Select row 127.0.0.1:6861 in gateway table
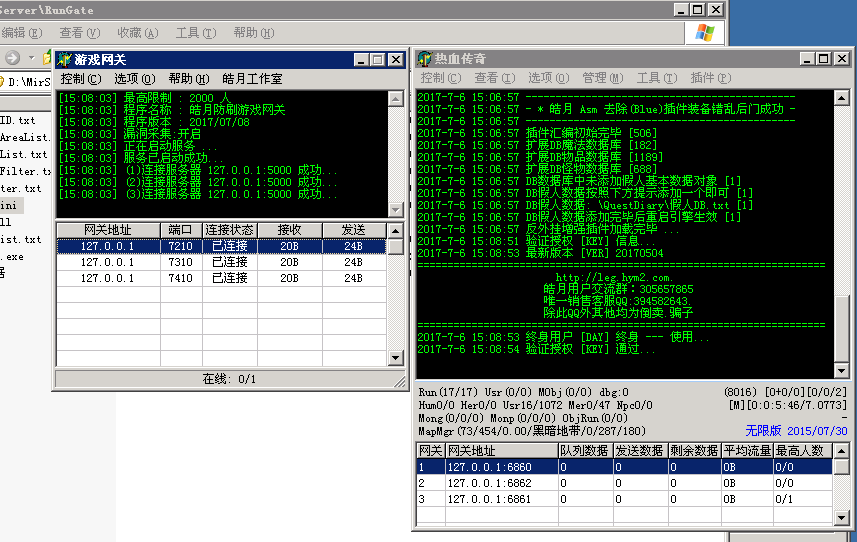This screenshot has width=857, height=542. (x=624, y=499)
